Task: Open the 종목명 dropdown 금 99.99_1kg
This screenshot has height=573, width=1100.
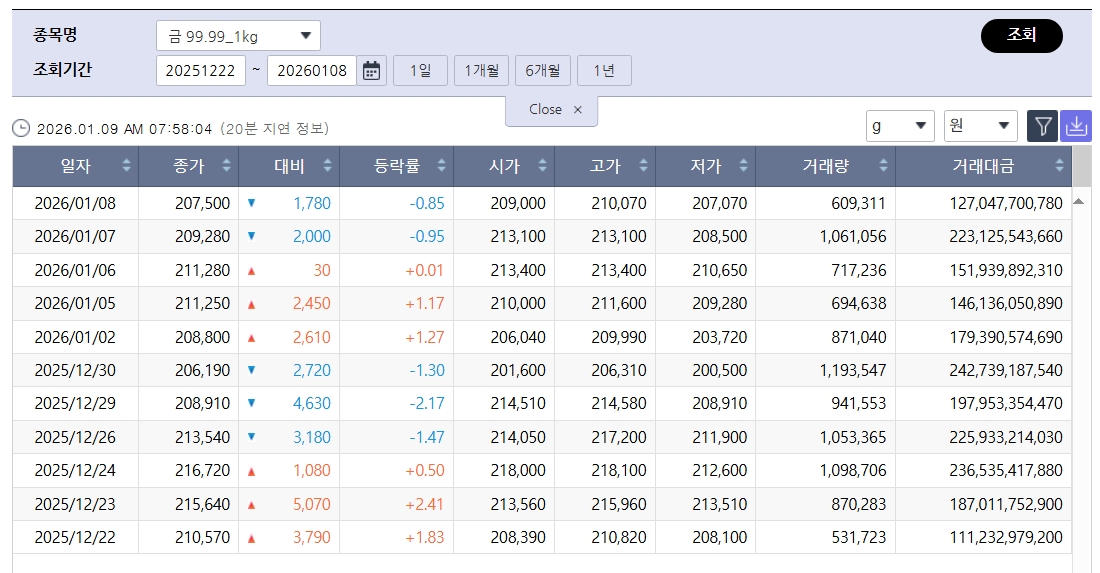Action: click(238, 36)
